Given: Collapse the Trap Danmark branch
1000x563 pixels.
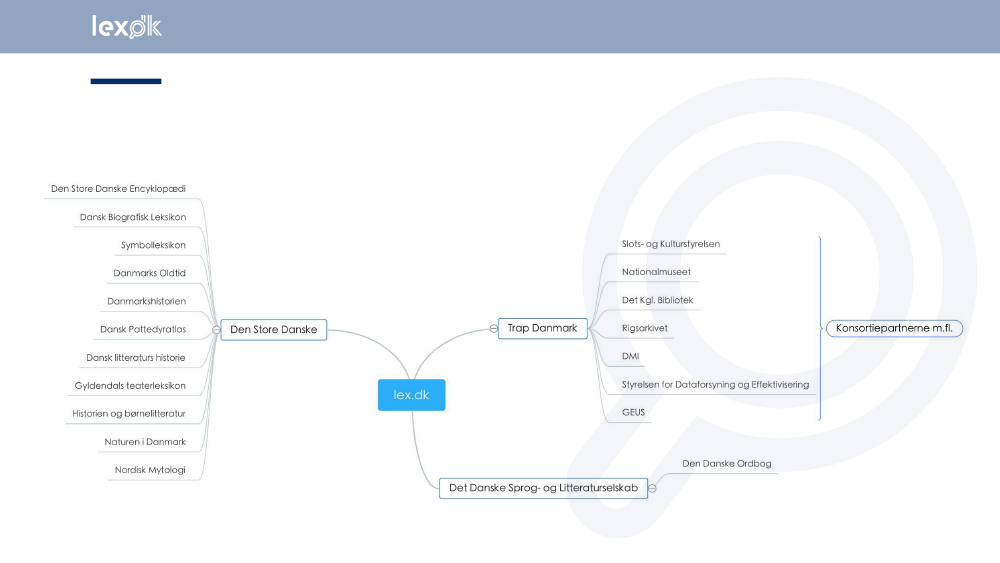Looking at the screenshot, I should [493, 328].
